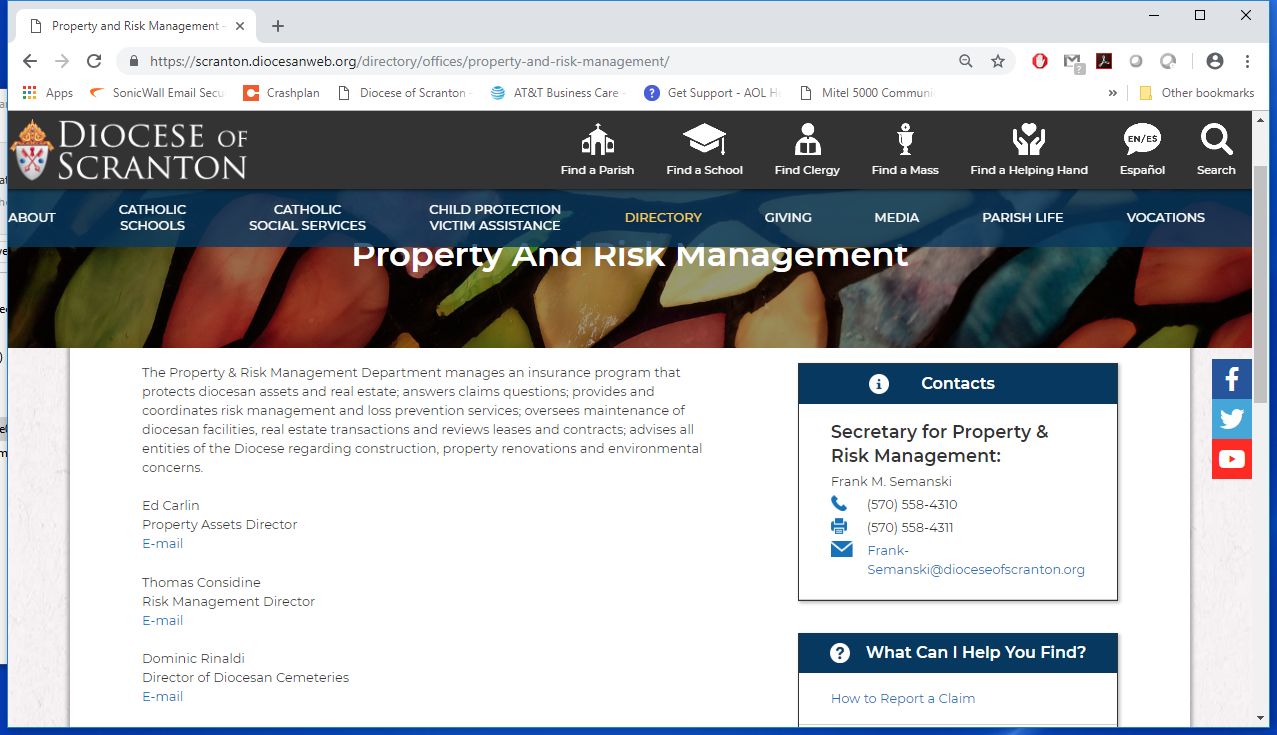Click the site Search magnifier icon

[x=1216, y=140]
